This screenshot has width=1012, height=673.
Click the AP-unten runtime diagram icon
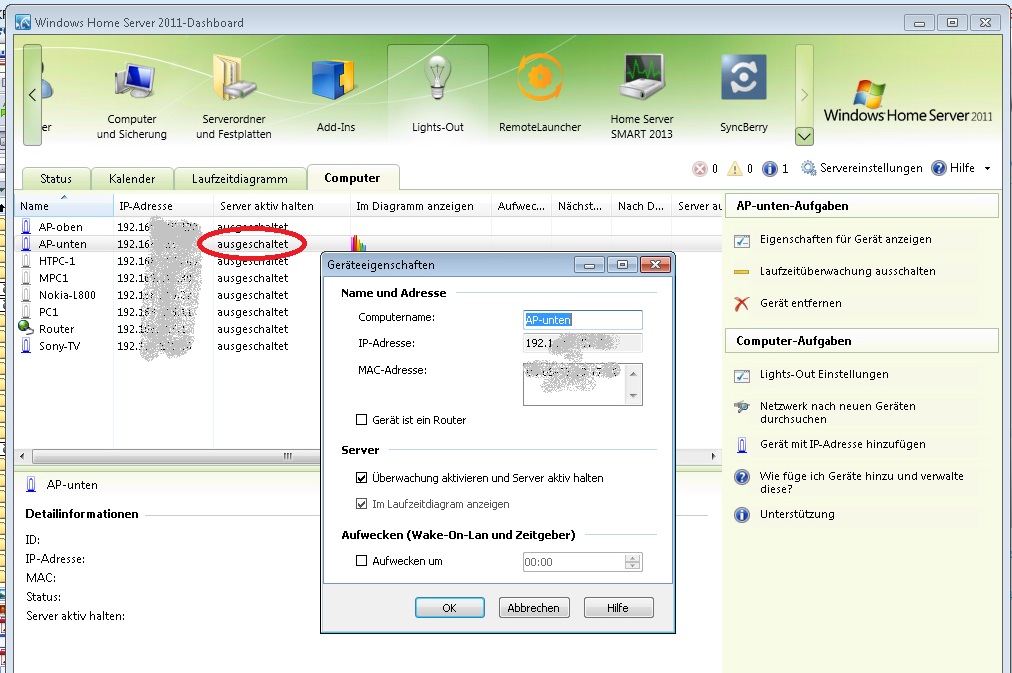coord(358,243)
